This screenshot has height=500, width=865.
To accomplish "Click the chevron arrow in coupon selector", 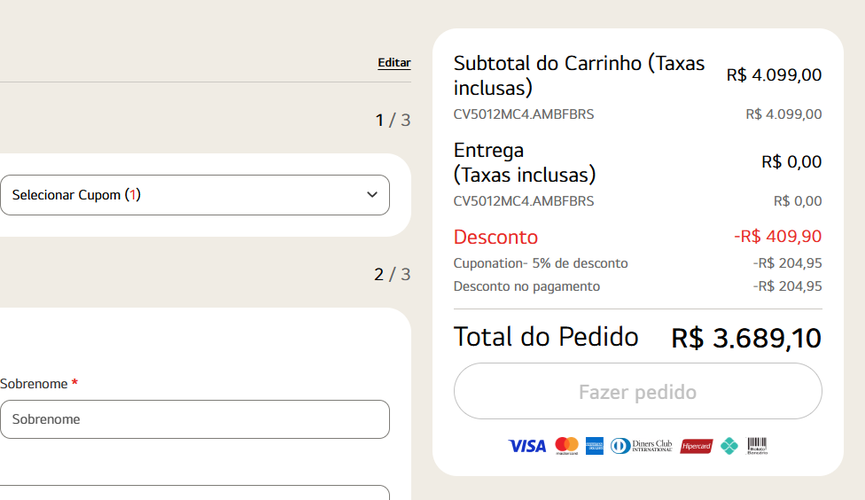I will [372, 195].
